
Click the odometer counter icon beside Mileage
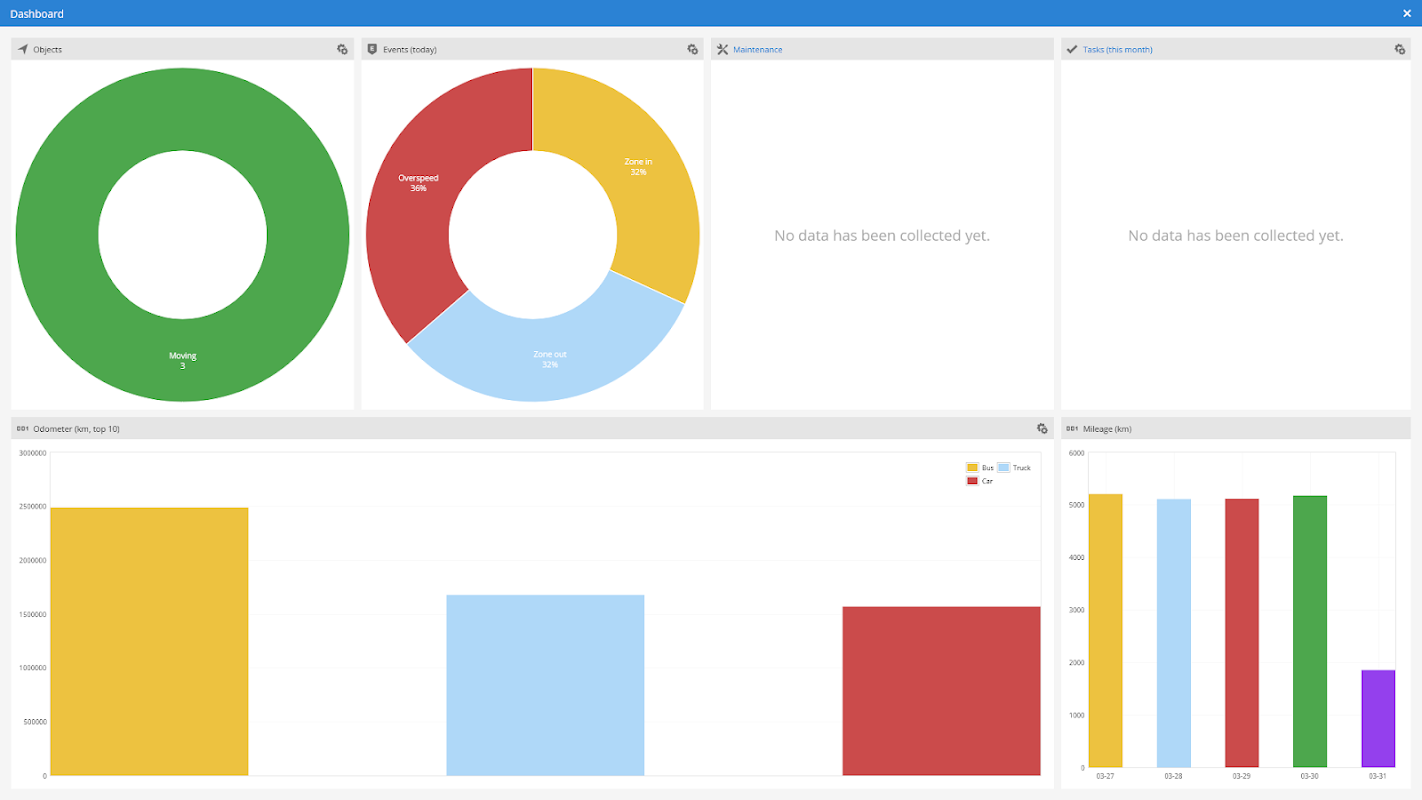(x=1072, y=428)
